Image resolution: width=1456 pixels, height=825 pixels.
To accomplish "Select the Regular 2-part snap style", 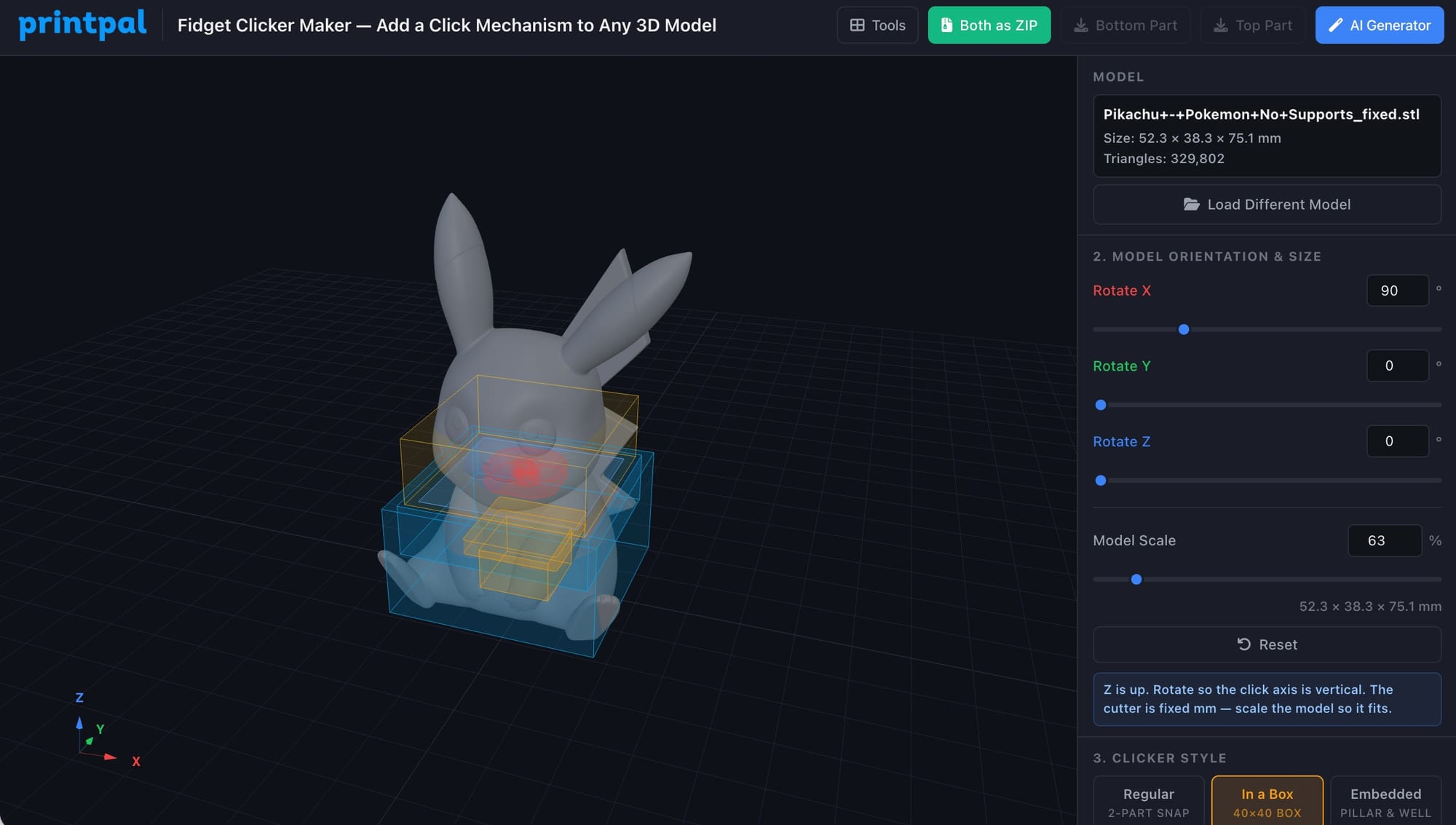I will point(1148,801).
